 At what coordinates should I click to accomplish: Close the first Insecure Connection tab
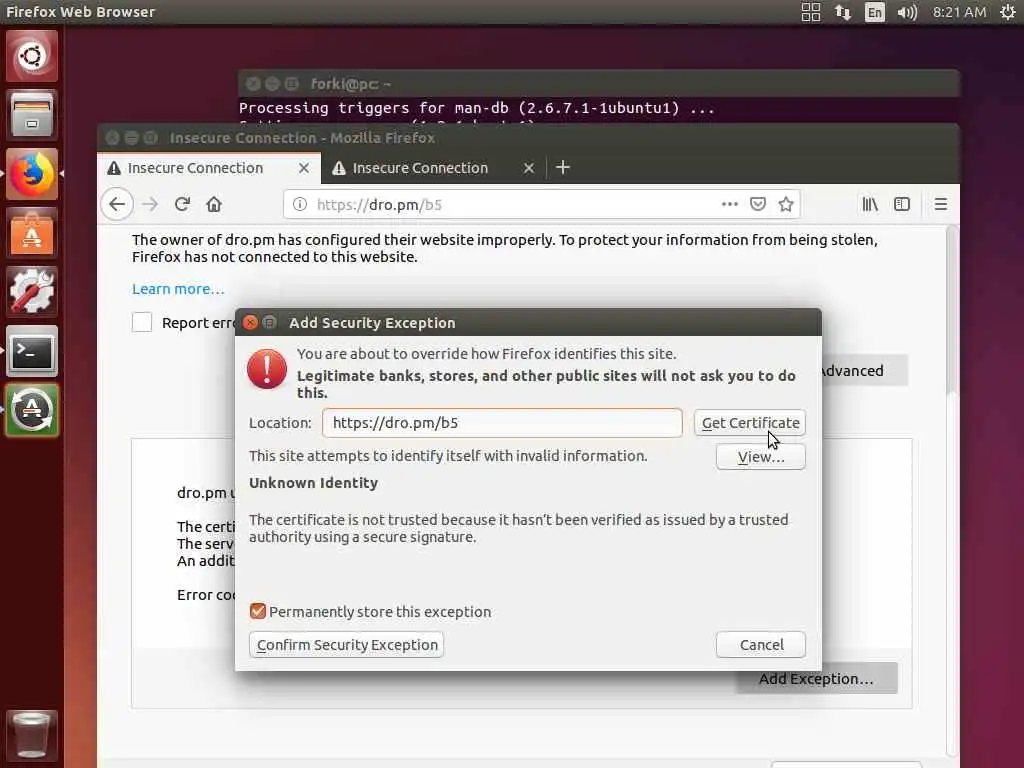click(x=304, y=168)
